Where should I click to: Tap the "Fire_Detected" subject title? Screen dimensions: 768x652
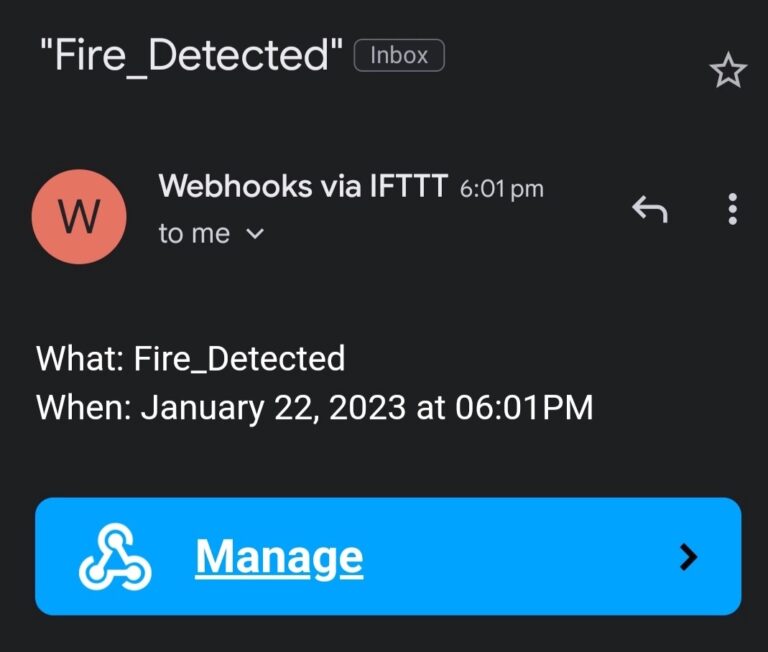coord(190,56)
